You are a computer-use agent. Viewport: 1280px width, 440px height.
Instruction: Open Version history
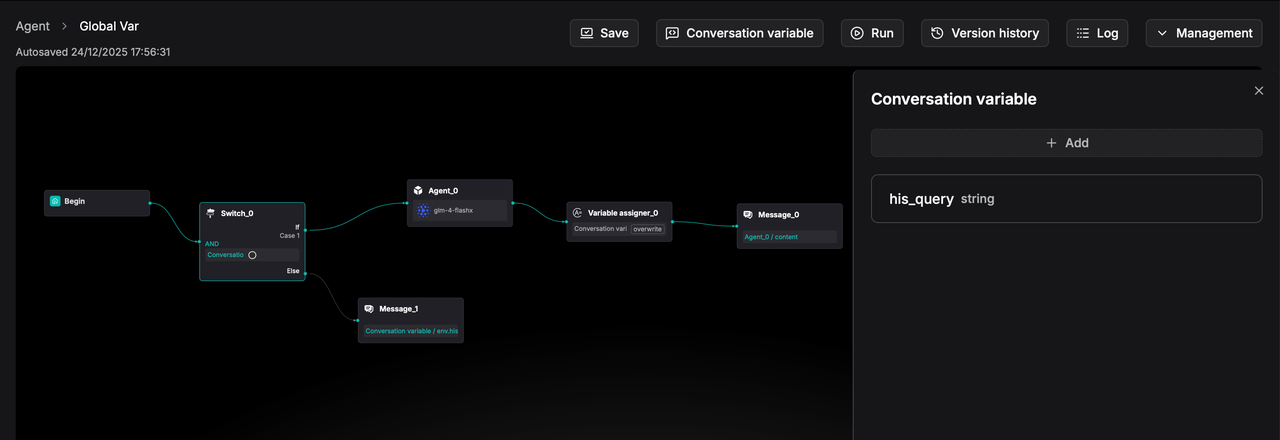click(x=984, y=33)
